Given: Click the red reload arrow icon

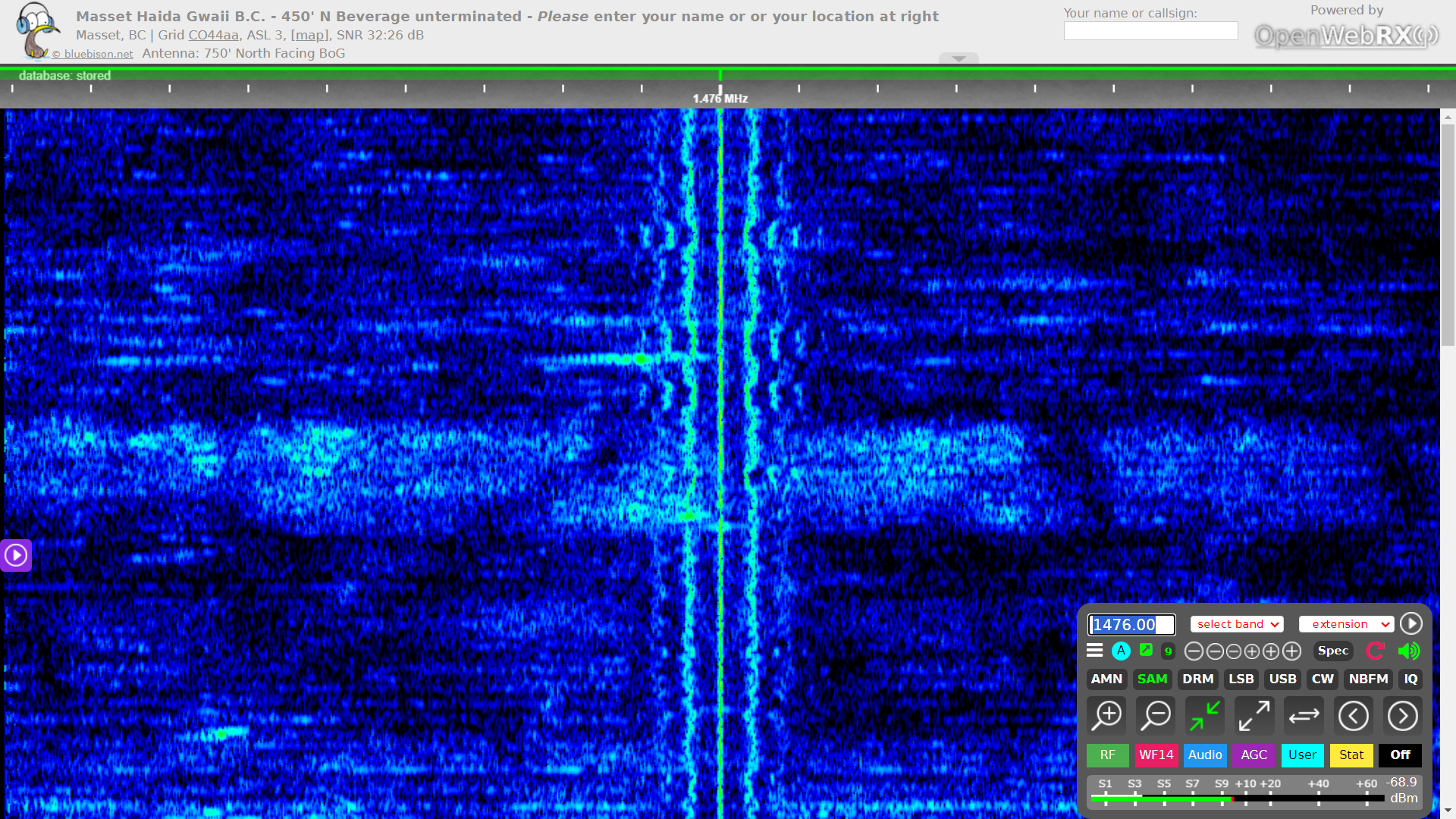Looking at the screenshot, I should pos(1375,651).
